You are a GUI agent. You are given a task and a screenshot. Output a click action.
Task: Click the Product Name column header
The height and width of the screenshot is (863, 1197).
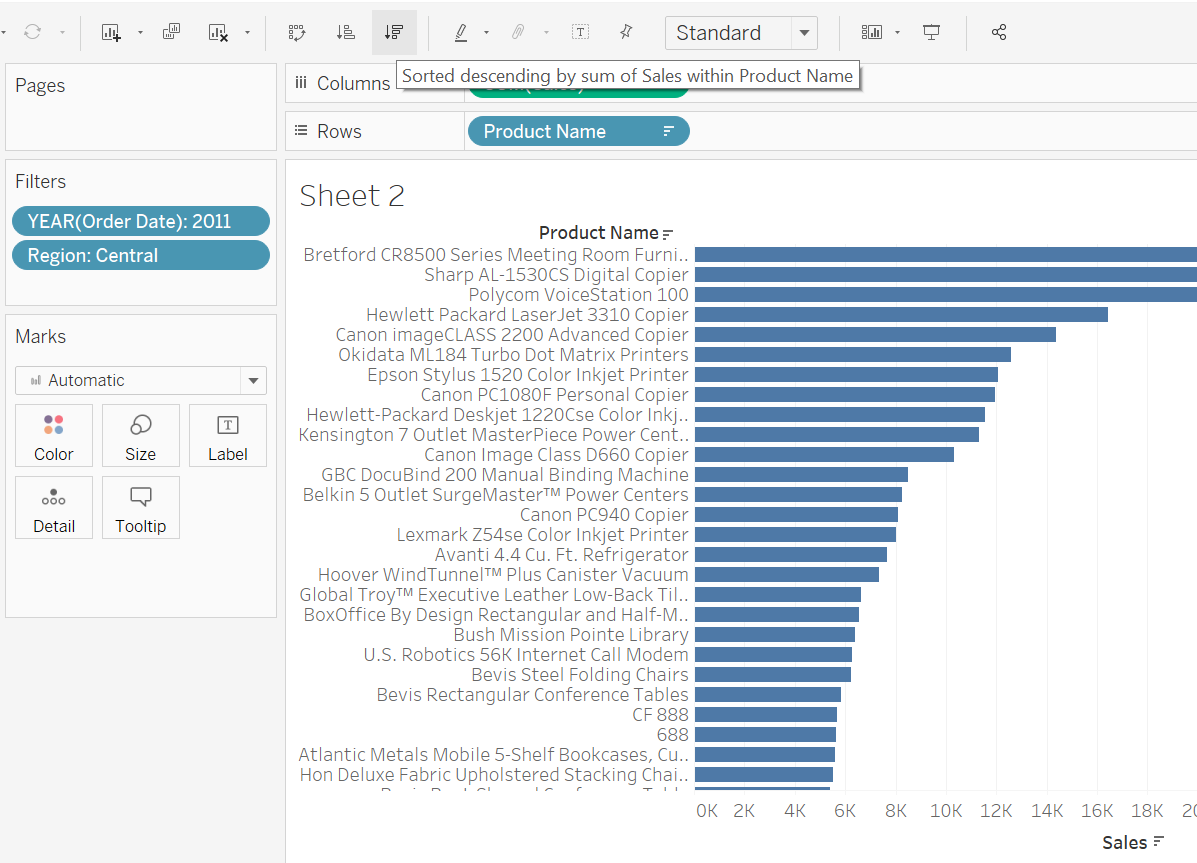598,233
